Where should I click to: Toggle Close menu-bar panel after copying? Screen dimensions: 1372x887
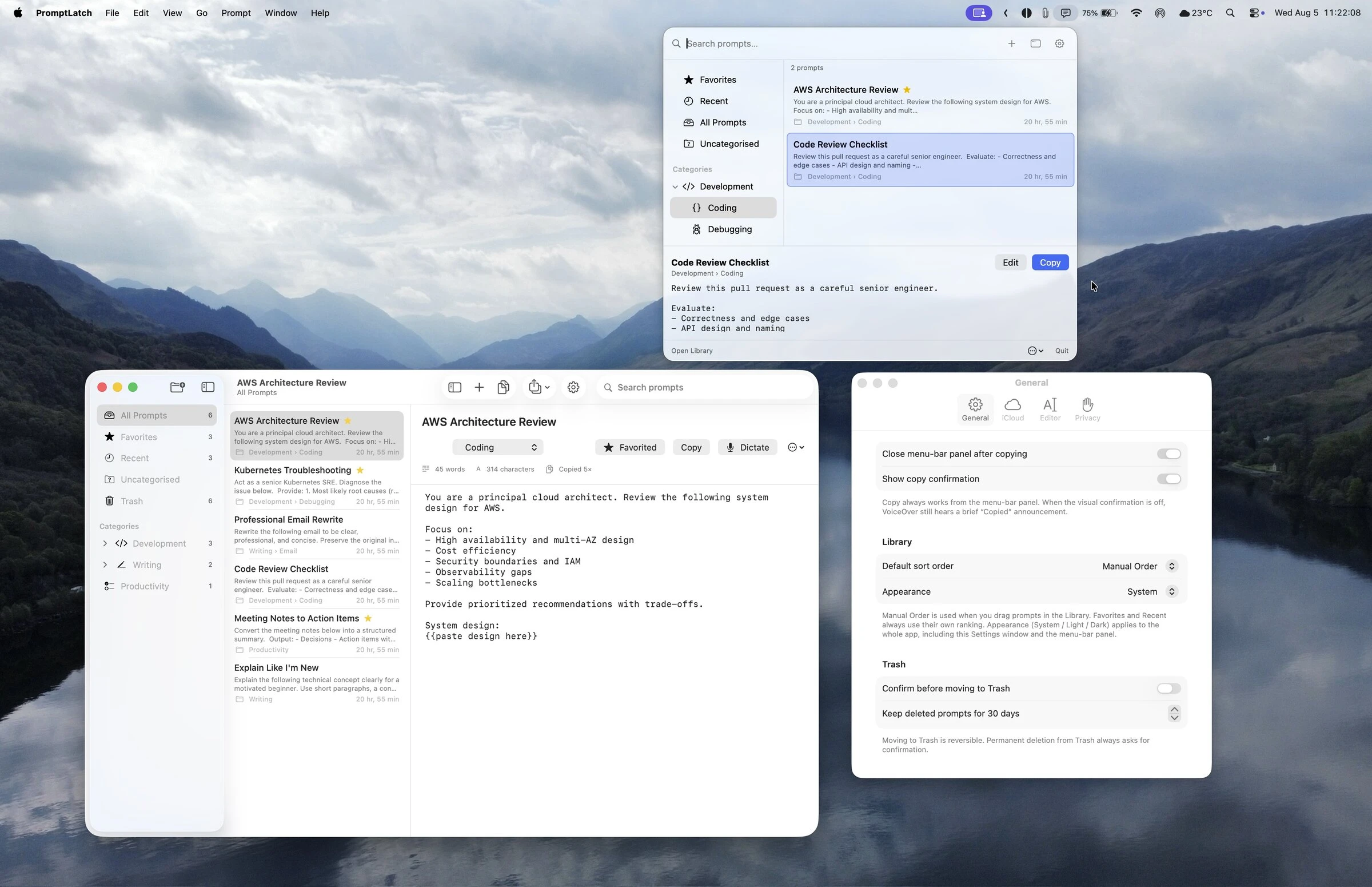[1168, 454]
